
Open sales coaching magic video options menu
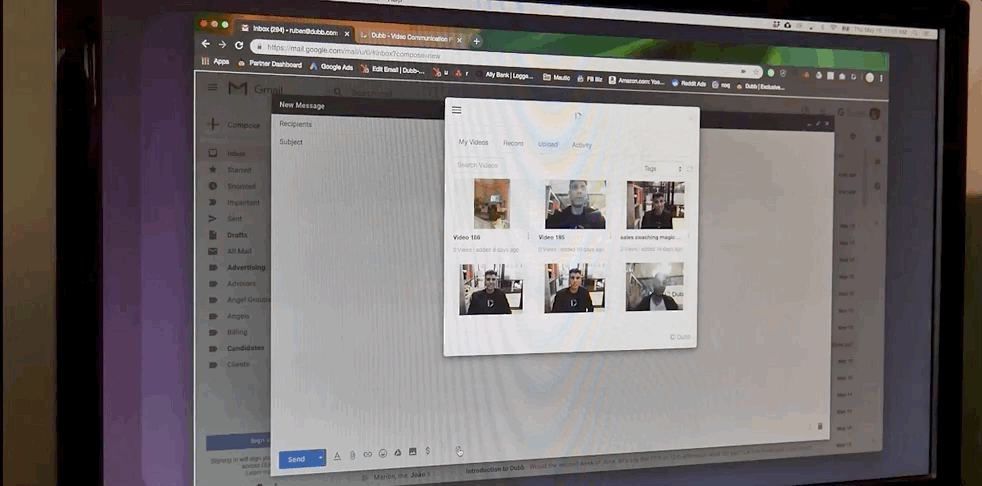pos(689,237)
